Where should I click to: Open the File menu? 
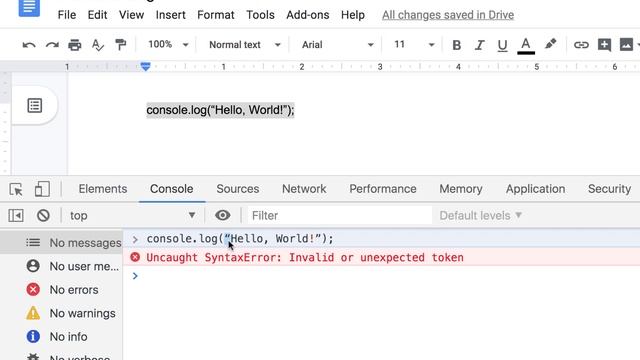(x=67, y=15)
